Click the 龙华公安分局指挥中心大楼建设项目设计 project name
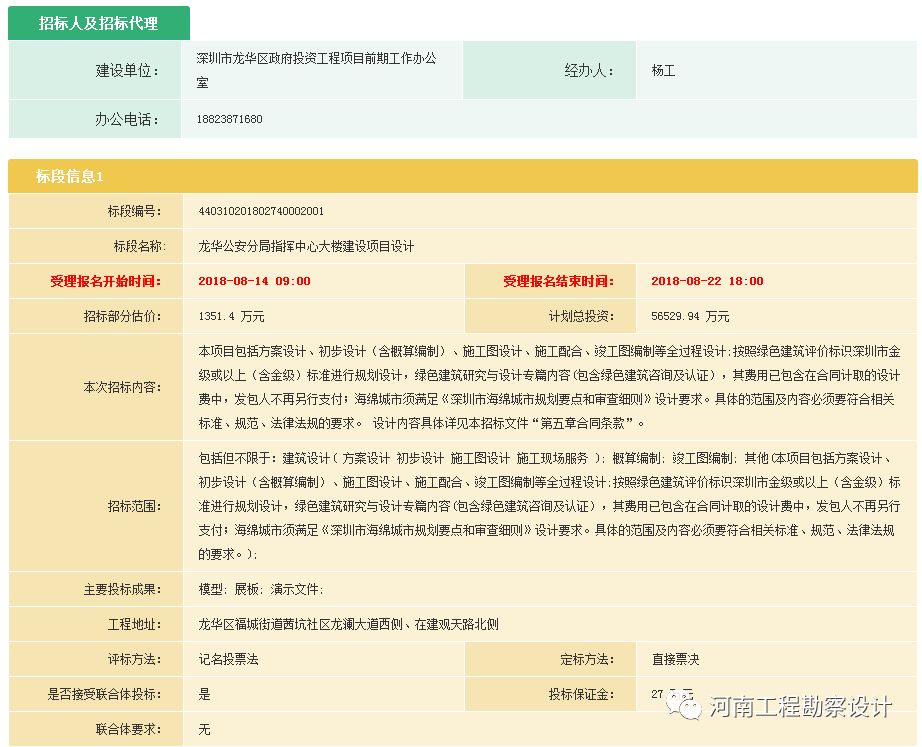922x747 pixels. (306, 246)
